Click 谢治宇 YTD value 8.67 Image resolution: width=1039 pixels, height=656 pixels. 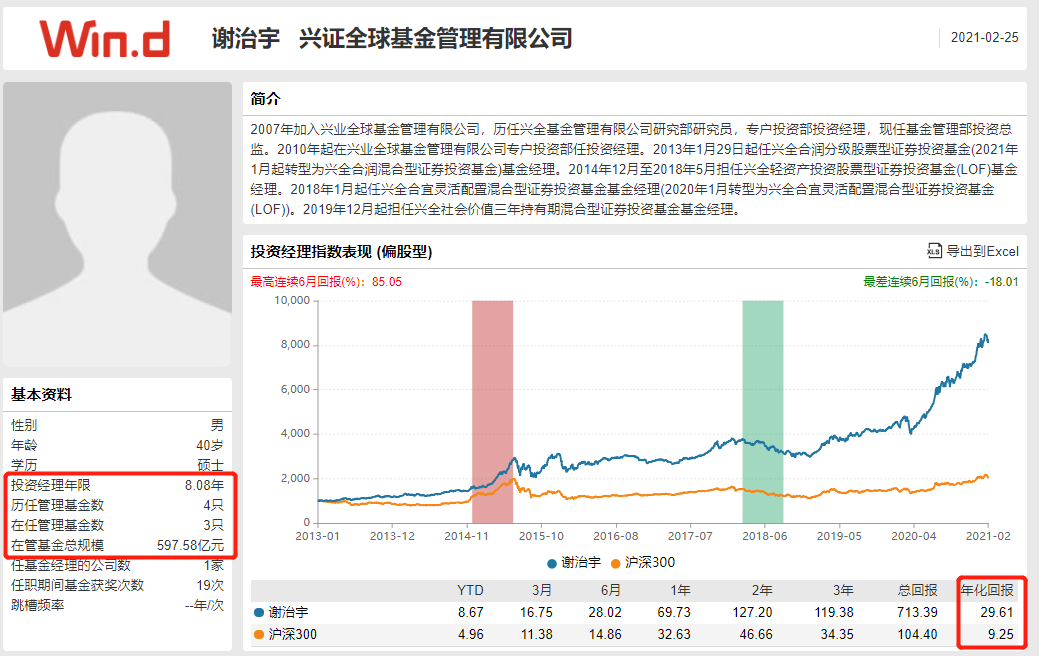point(470,612)
